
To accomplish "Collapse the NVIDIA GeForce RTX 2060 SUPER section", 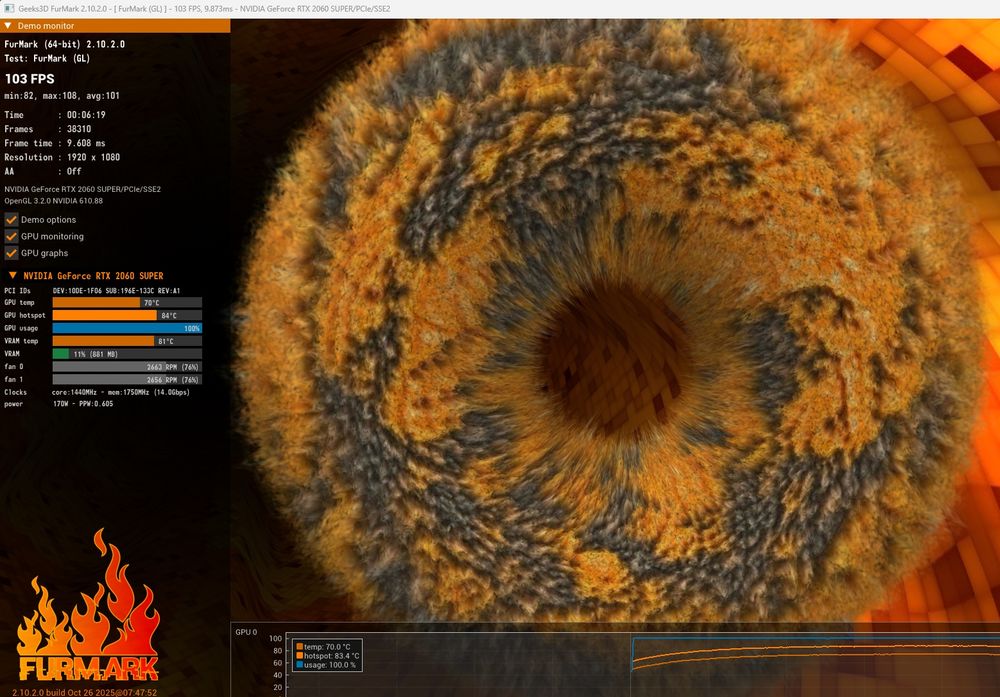I will [12, 275].
